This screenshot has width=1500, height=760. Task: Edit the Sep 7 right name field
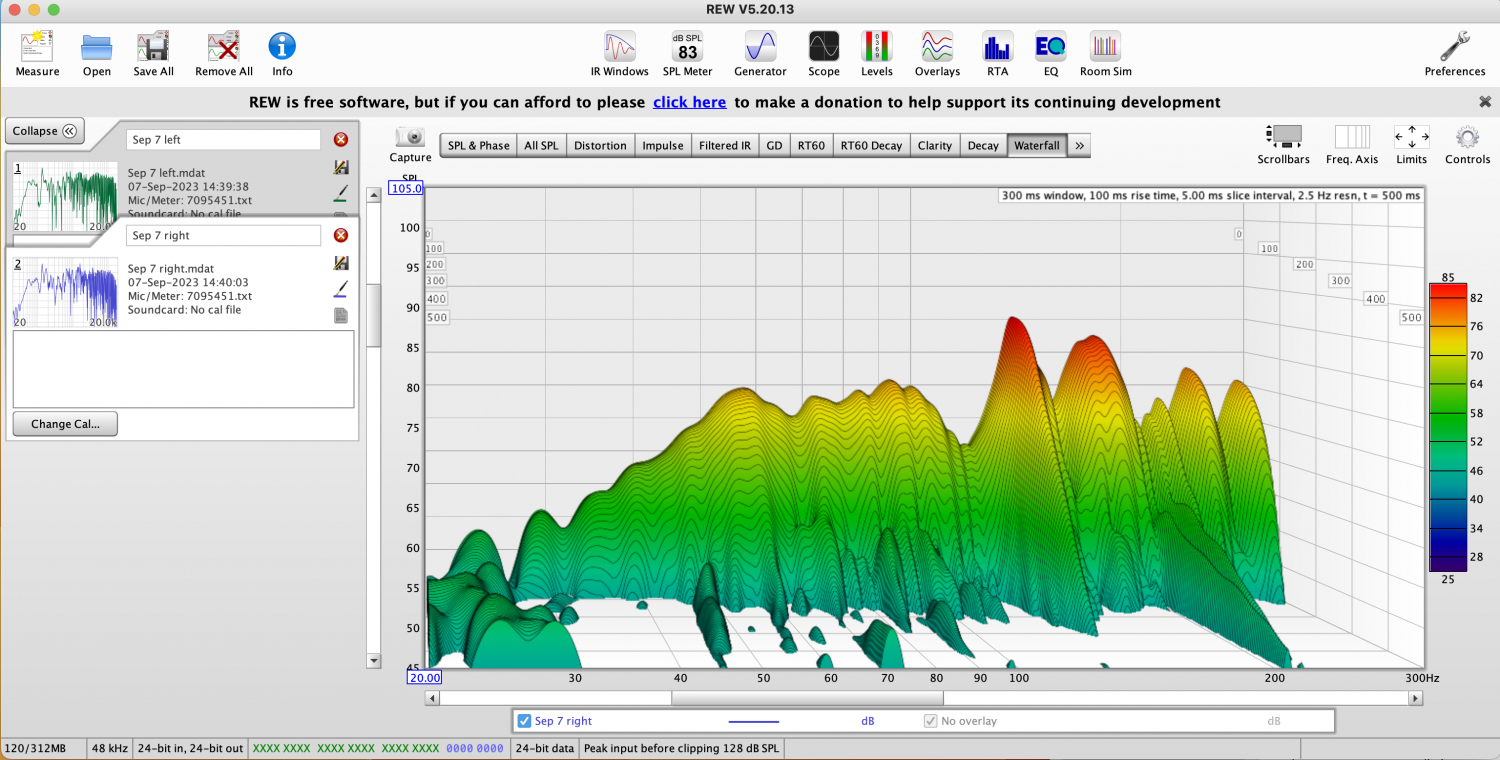click(x=224, y=236)
